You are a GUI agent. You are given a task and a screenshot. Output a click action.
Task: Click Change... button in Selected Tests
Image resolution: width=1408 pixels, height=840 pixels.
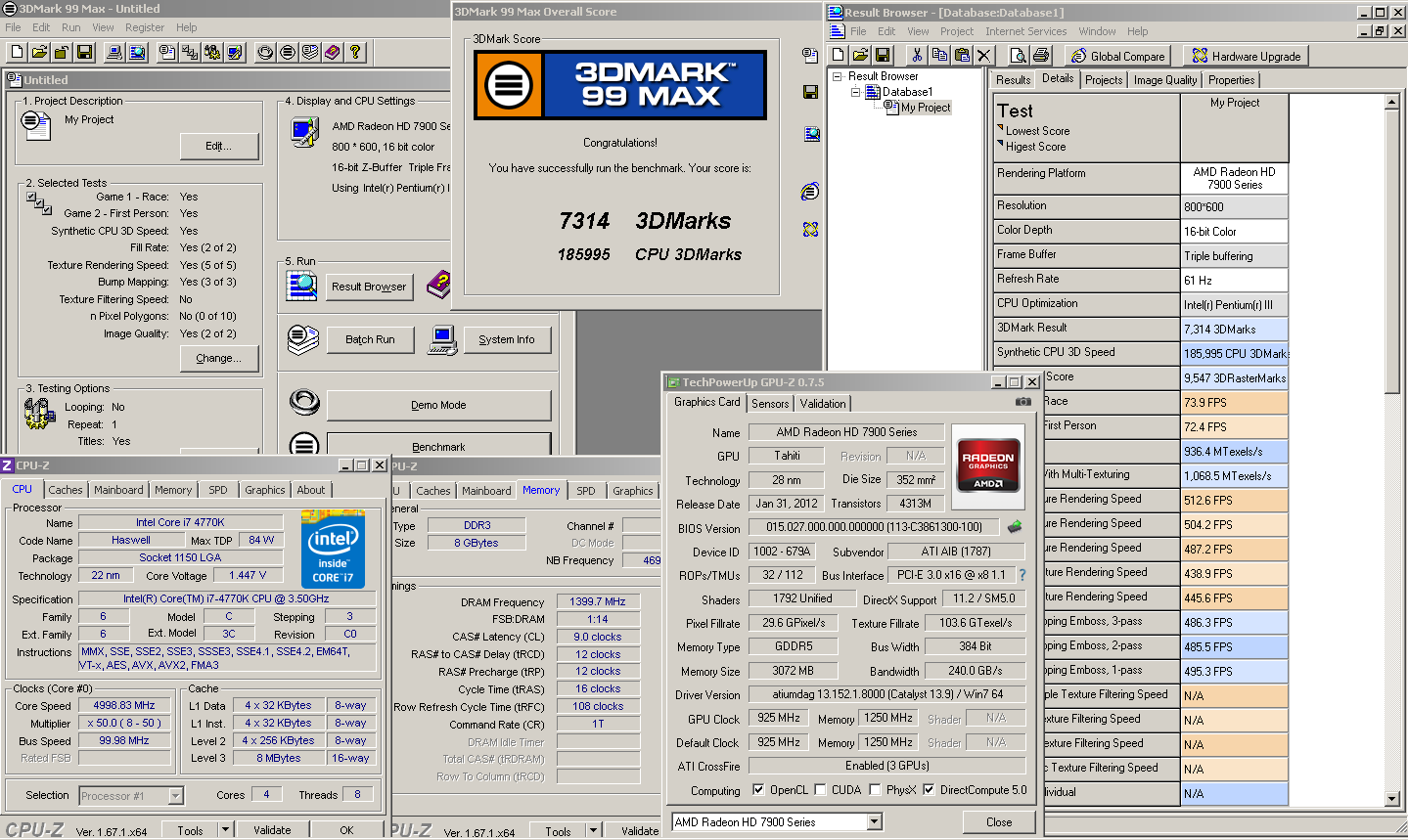coord(219,359)
